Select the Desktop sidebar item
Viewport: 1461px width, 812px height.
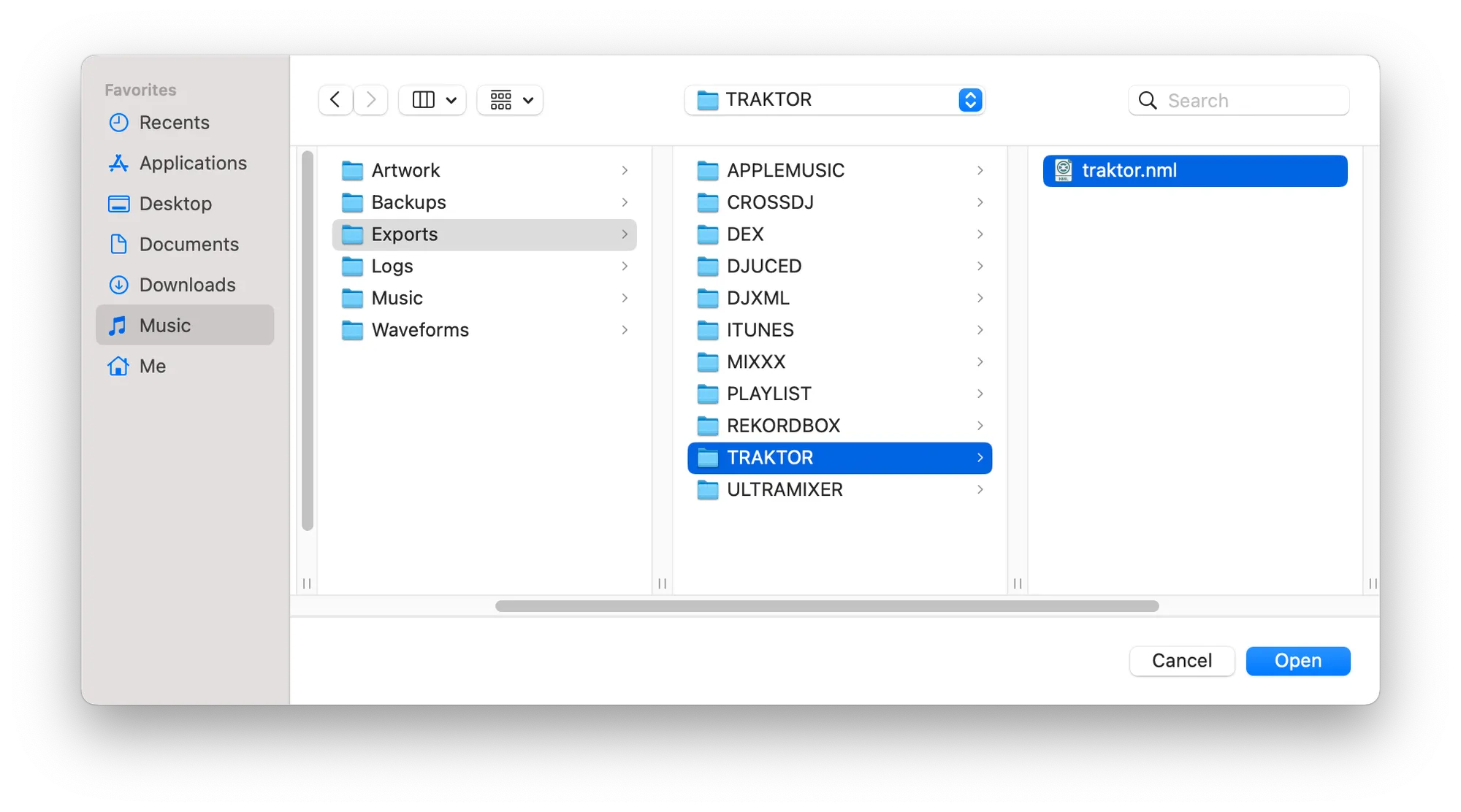[175, 204]
